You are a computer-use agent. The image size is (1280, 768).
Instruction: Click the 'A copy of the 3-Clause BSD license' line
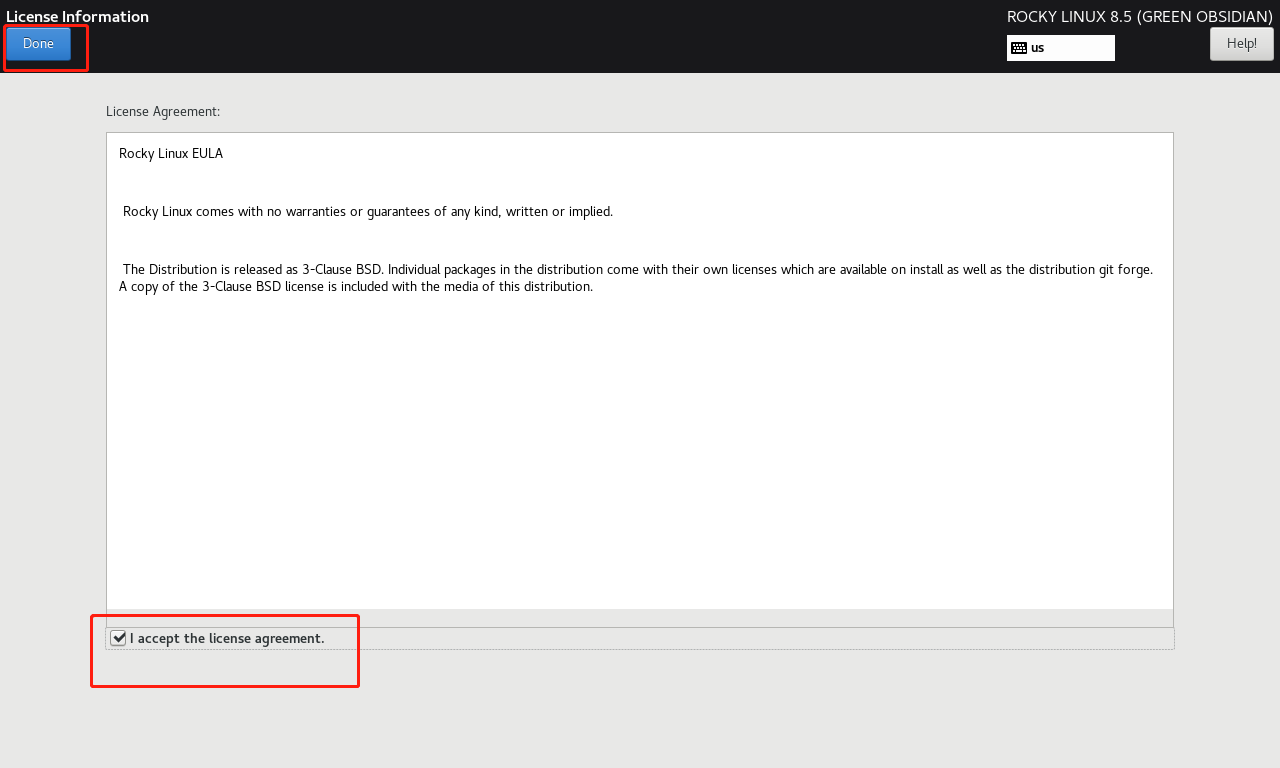[356, 287]
